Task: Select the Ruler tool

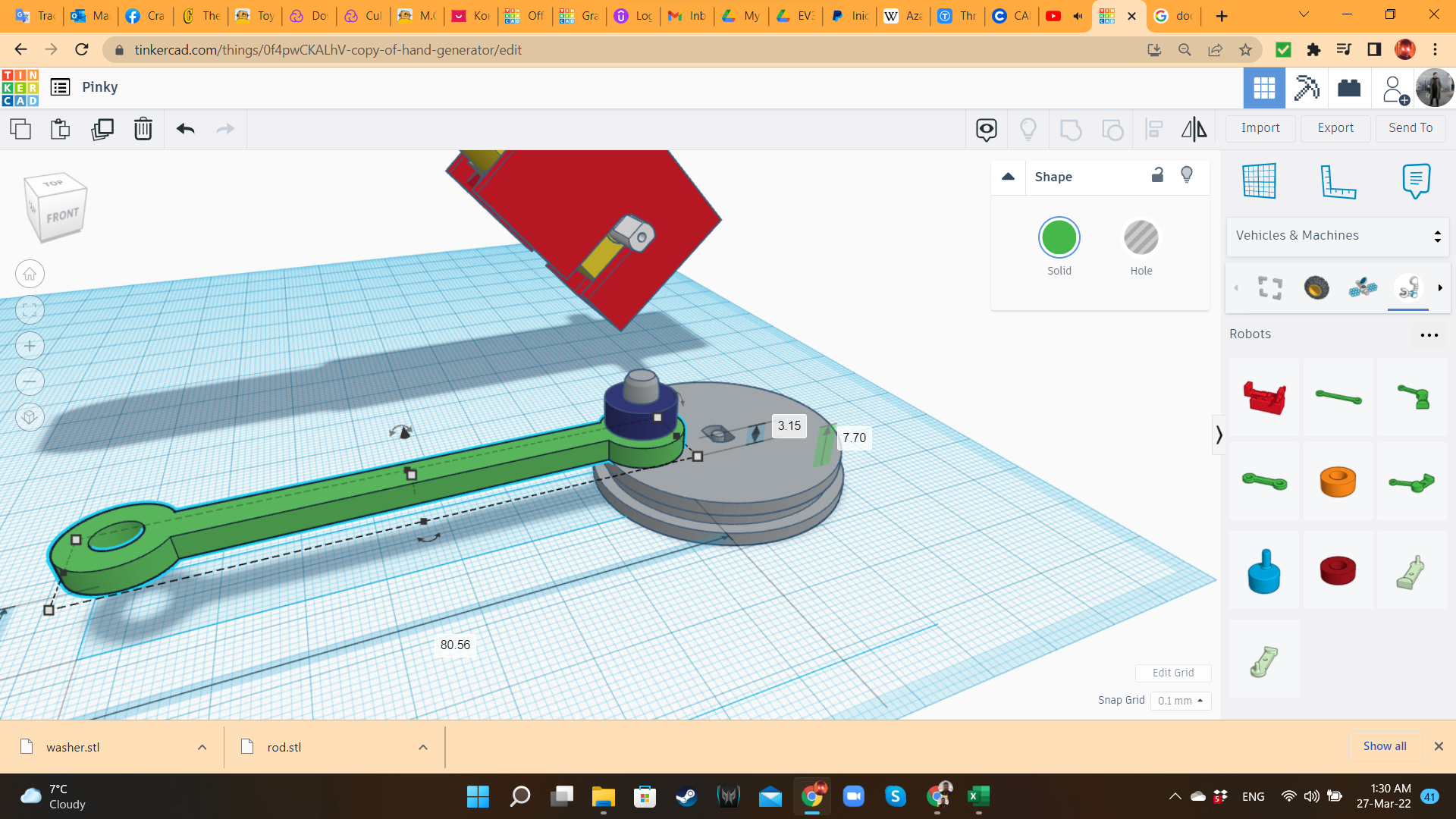Action: coord(1338,180)
